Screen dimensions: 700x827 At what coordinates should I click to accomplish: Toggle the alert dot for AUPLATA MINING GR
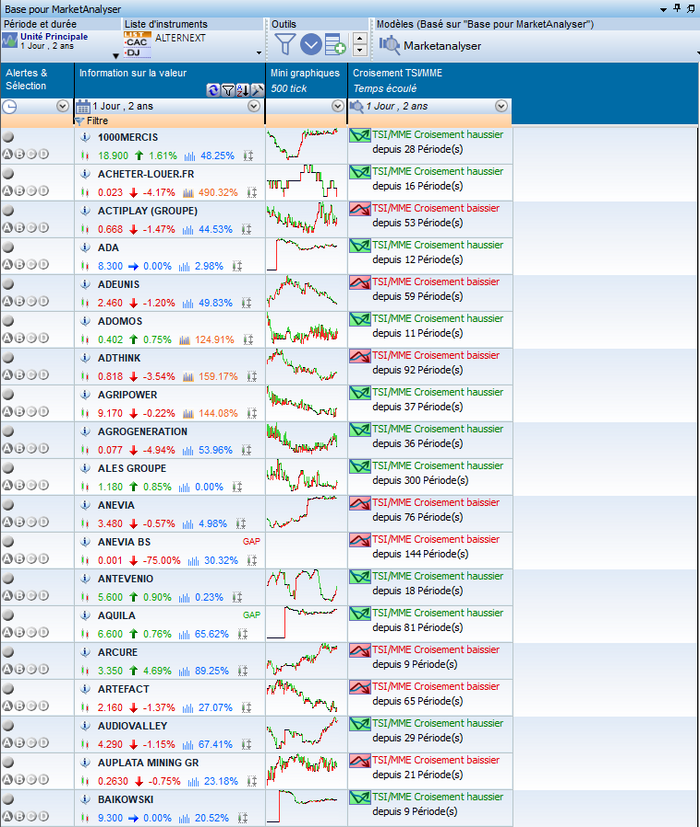tap(7, 762)
